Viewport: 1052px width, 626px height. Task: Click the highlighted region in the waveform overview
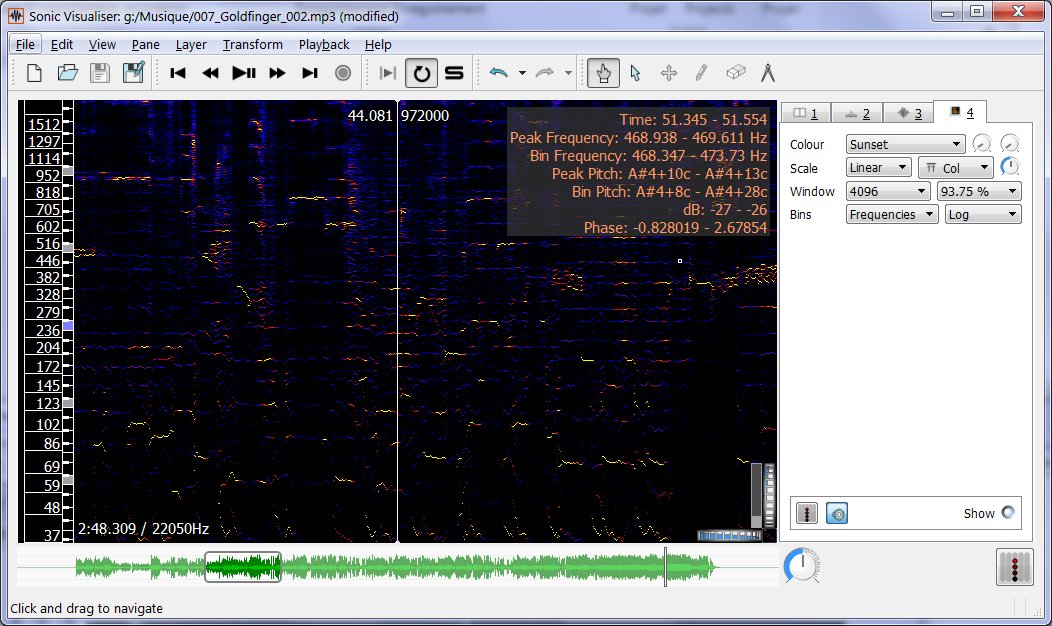[243, 567]
